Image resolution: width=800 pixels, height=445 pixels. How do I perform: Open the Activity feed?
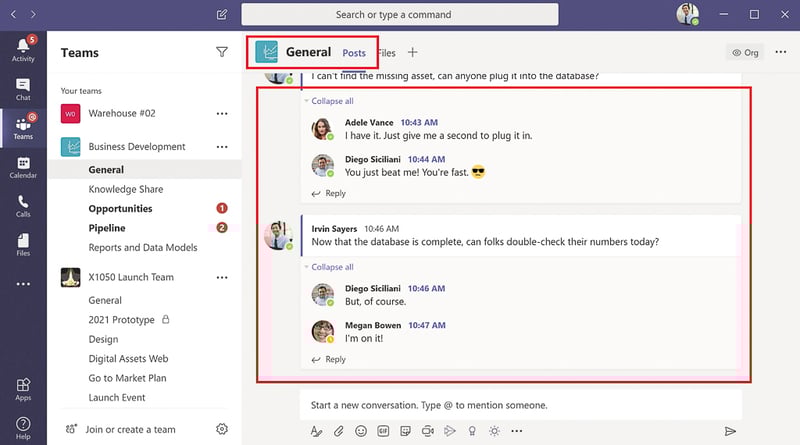(23, 50)
